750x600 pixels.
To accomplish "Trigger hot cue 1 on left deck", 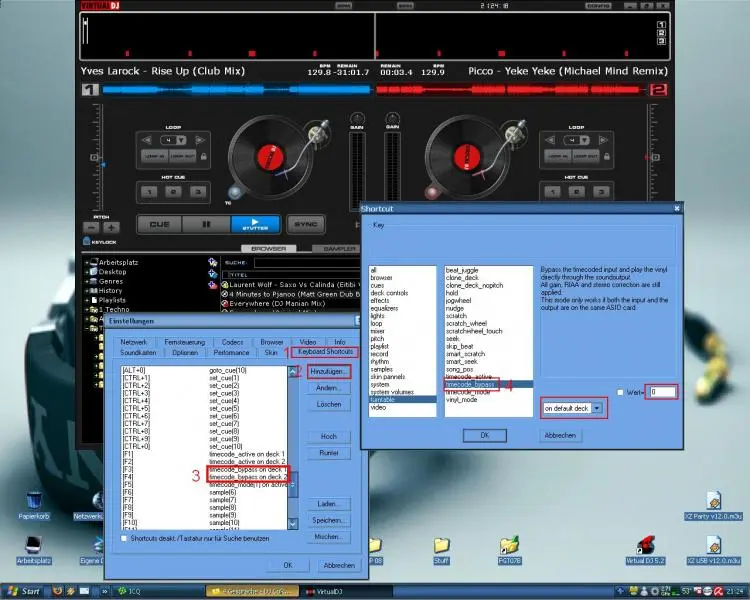I will [x=148, y=191].
